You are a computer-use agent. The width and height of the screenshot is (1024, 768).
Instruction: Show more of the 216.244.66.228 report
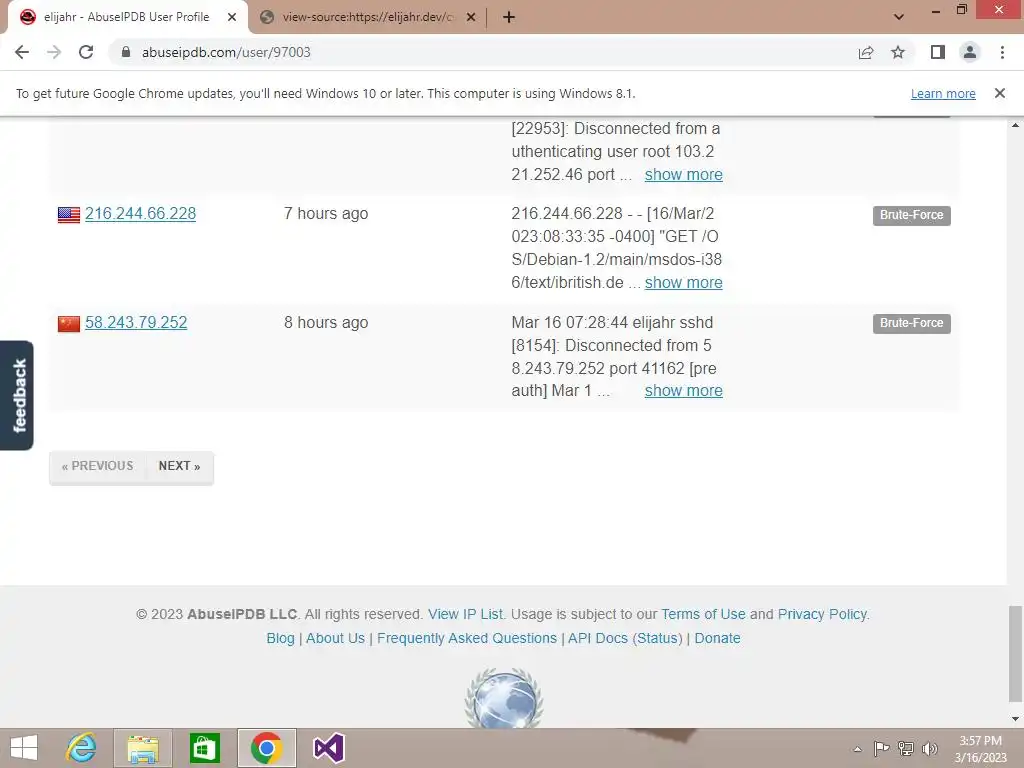pos(683,283)
